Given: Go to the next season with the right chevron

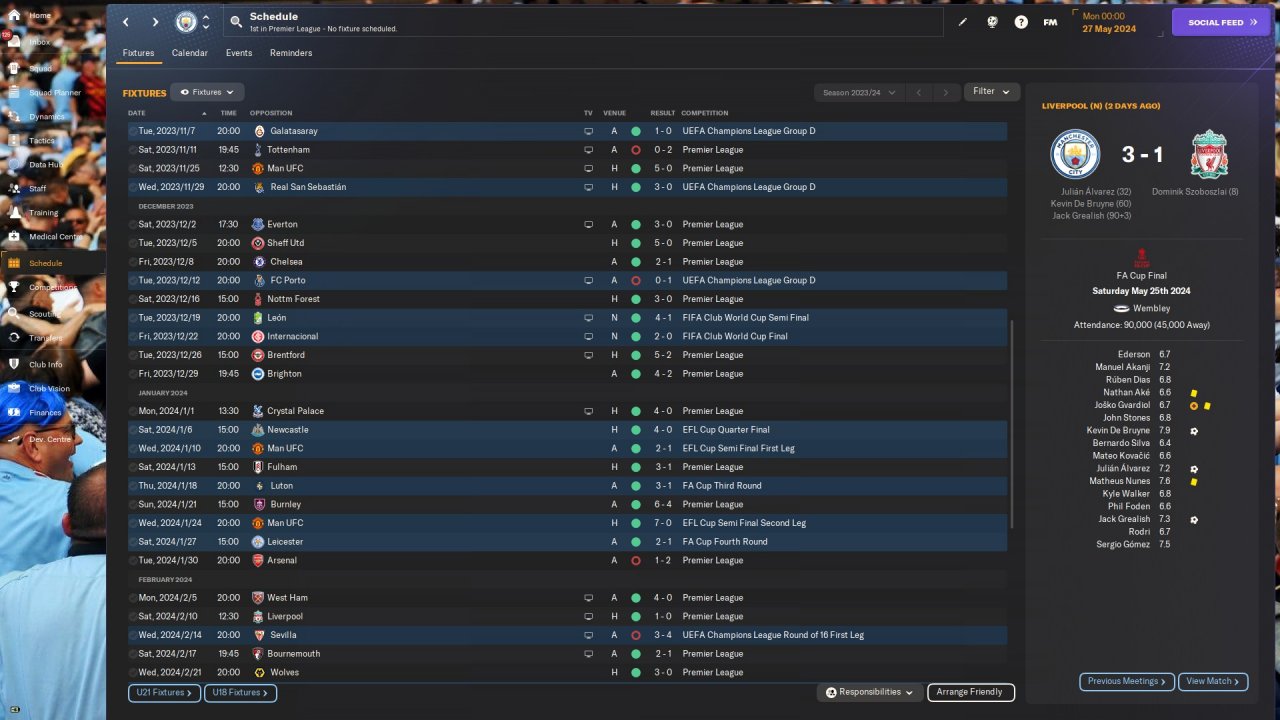Looking at the screenshot, I should click(946, 92).
